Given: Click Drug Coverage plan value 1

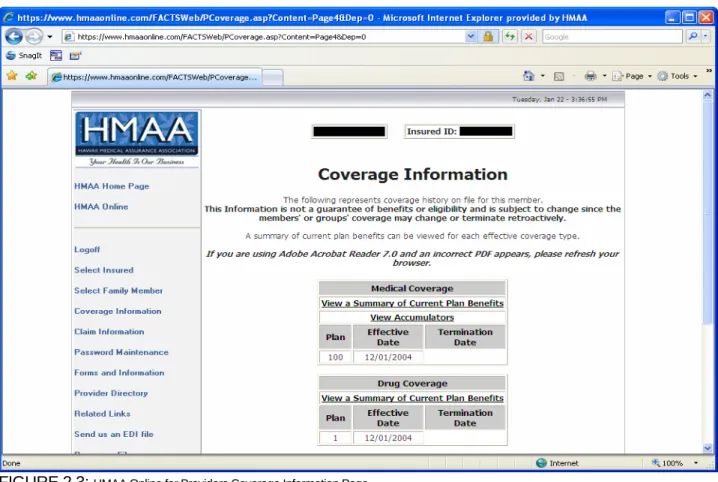Looking at the screenshot, I should pyautogui.click(x=335, y=438).
